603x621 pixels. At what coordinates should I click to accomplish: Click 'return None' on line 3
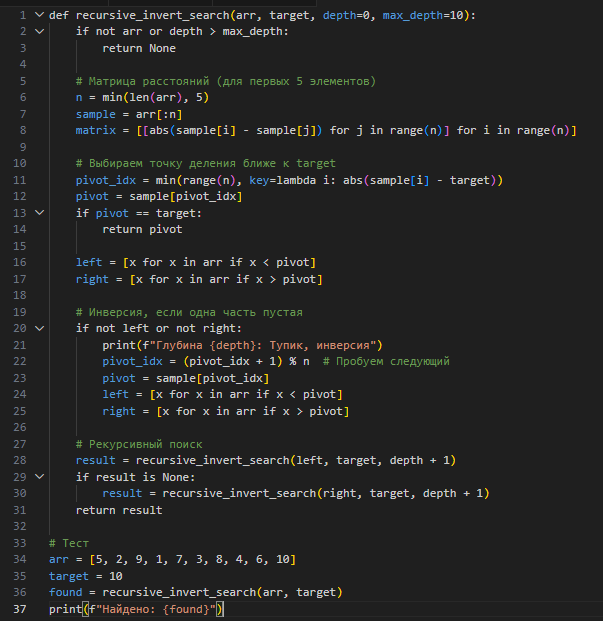click(139, 48)
